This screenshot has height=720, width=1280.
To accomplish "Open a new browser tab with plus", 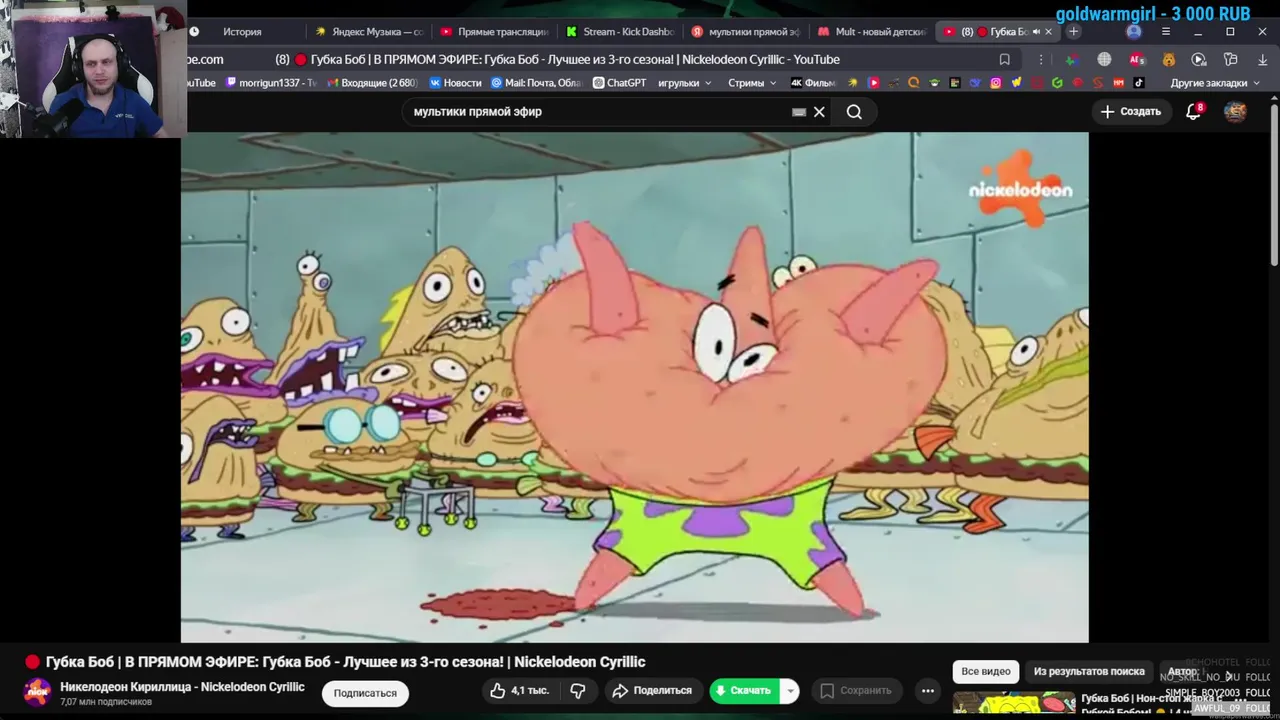I will pos(1074,32).
